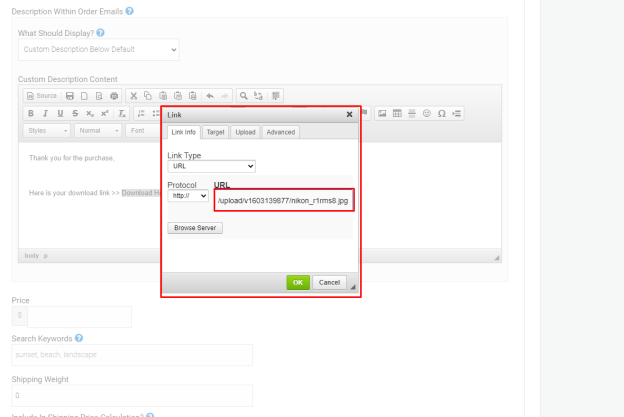Click the Copy icon
Screen dimensions: 624x417
(148, 96)
